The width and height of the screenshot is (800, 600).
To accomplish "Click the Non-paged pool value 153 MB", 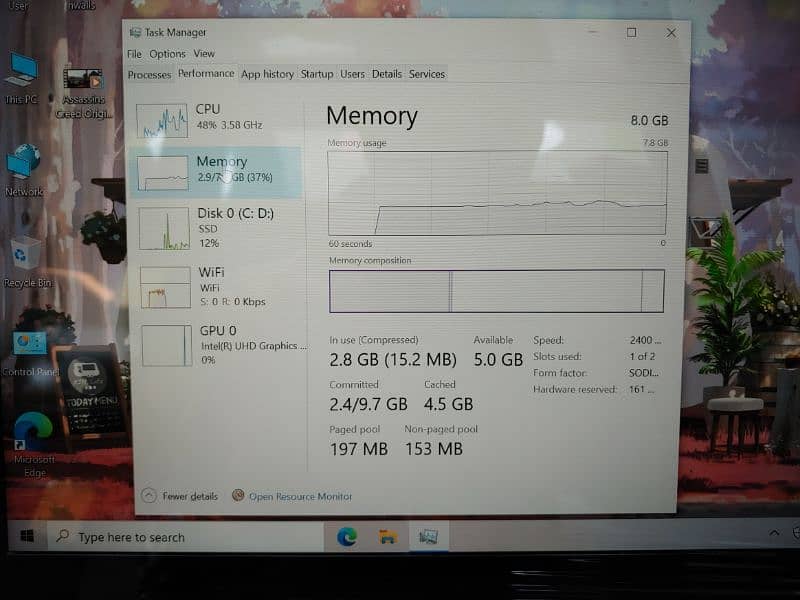I will [434, 449].
